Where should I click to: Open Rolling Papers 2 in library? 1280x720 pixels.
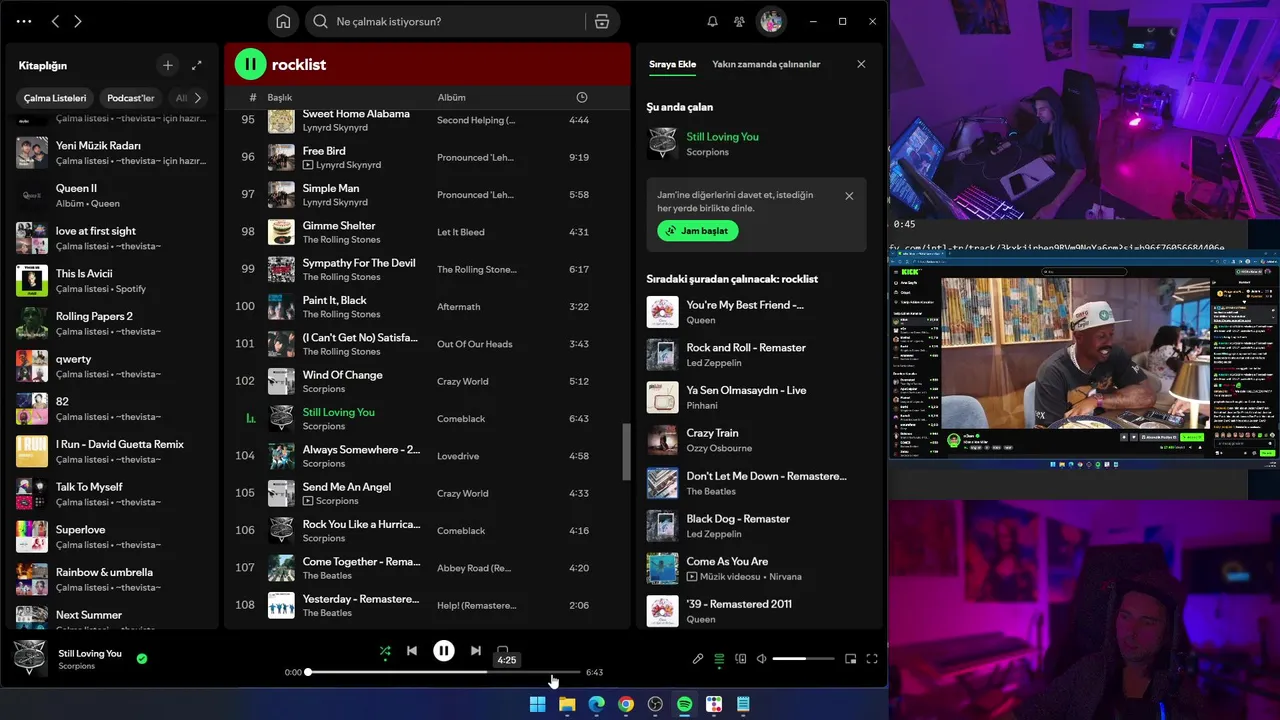110,324
